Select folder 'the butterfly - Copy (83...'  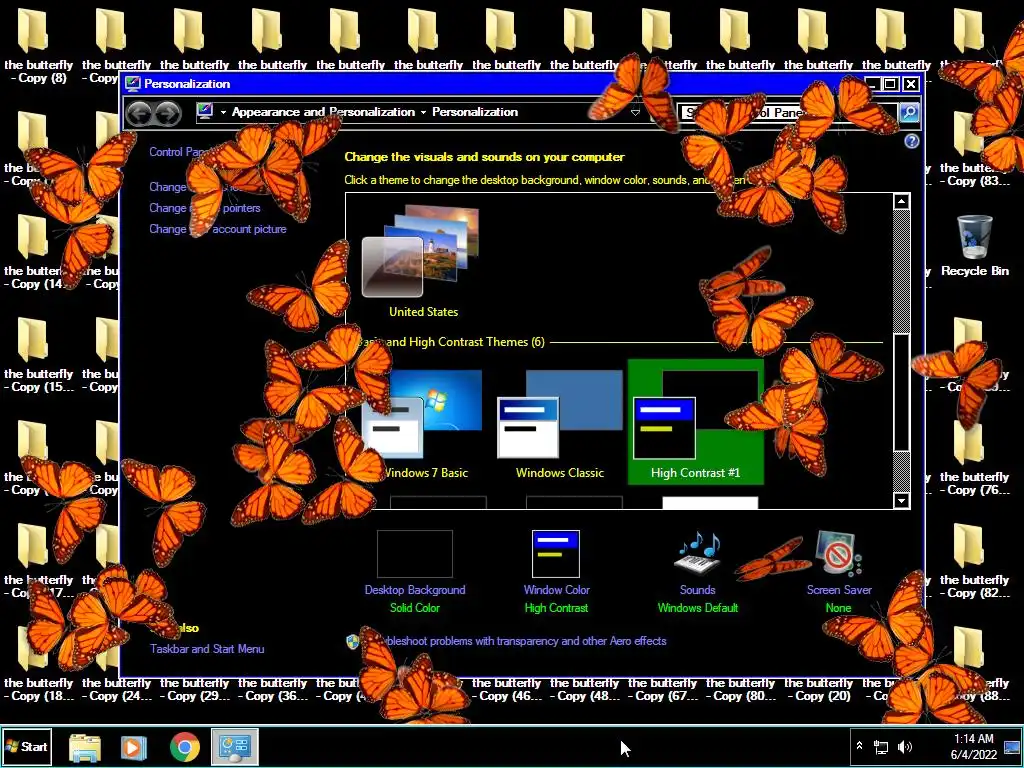pos(974,148)
